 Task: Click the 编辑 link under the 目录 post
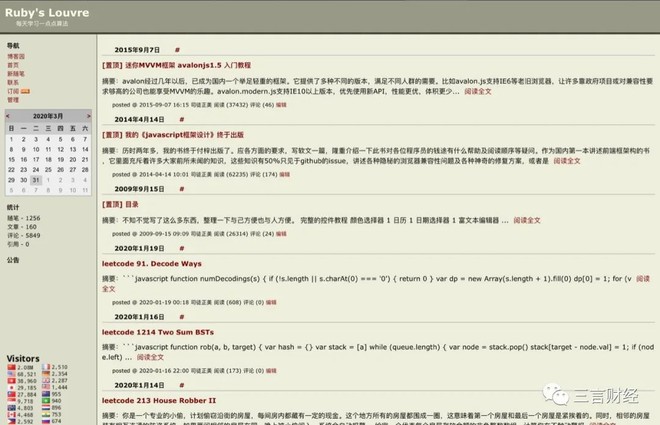pos(281,234)
